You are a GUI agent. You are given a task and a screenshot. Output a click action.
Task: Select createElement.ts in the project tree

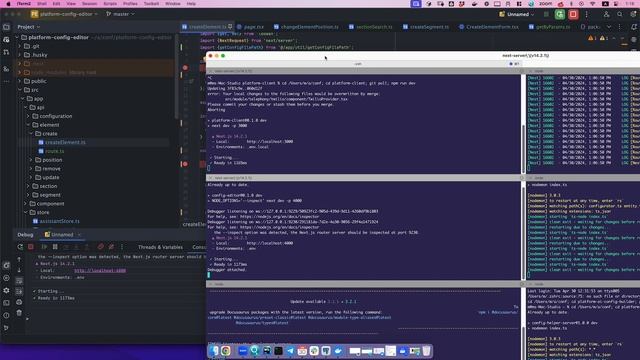pos(65,142)
